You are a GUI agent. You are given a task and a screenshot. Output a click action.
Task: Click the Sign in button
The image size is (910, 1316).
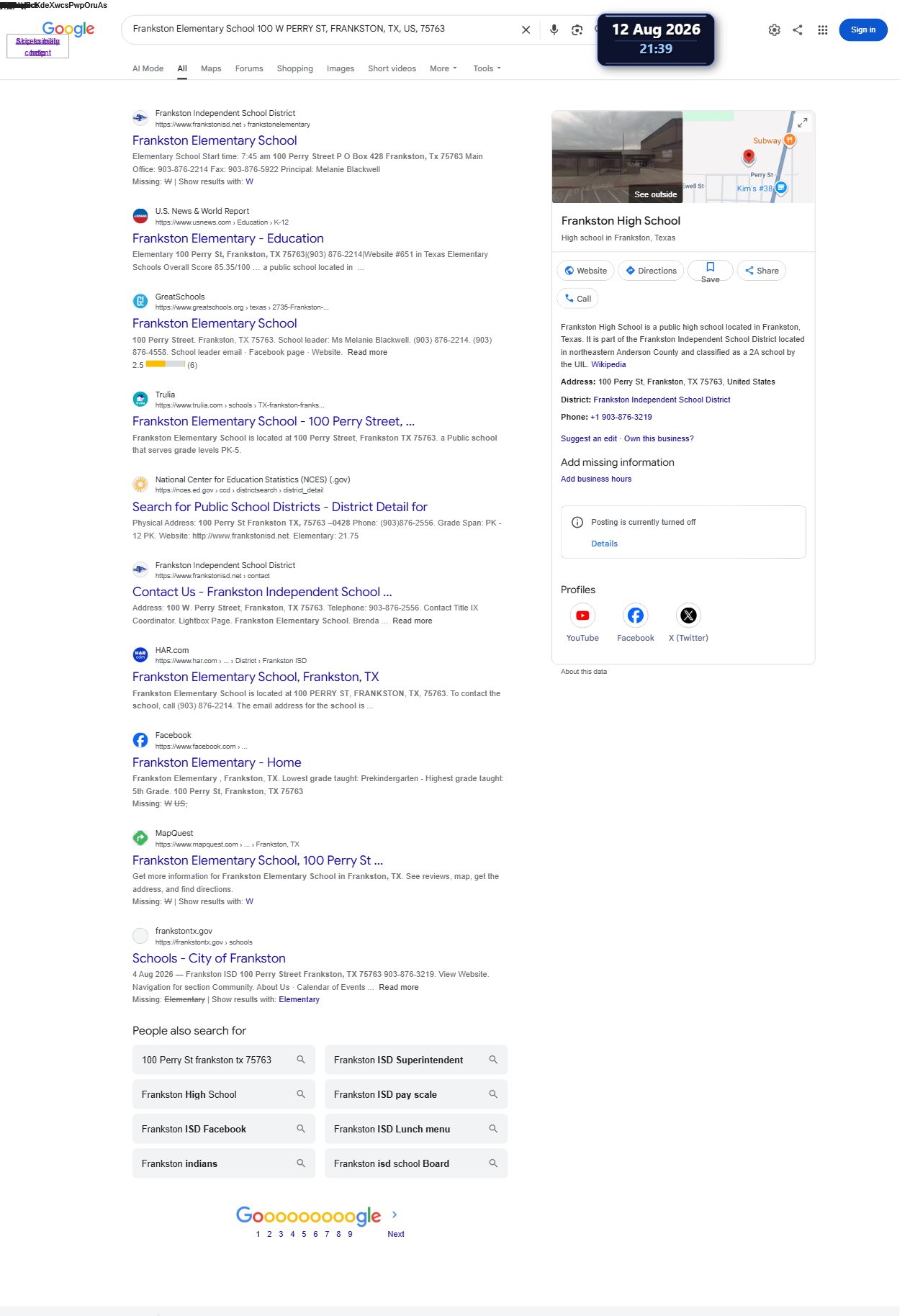[863, 30]
